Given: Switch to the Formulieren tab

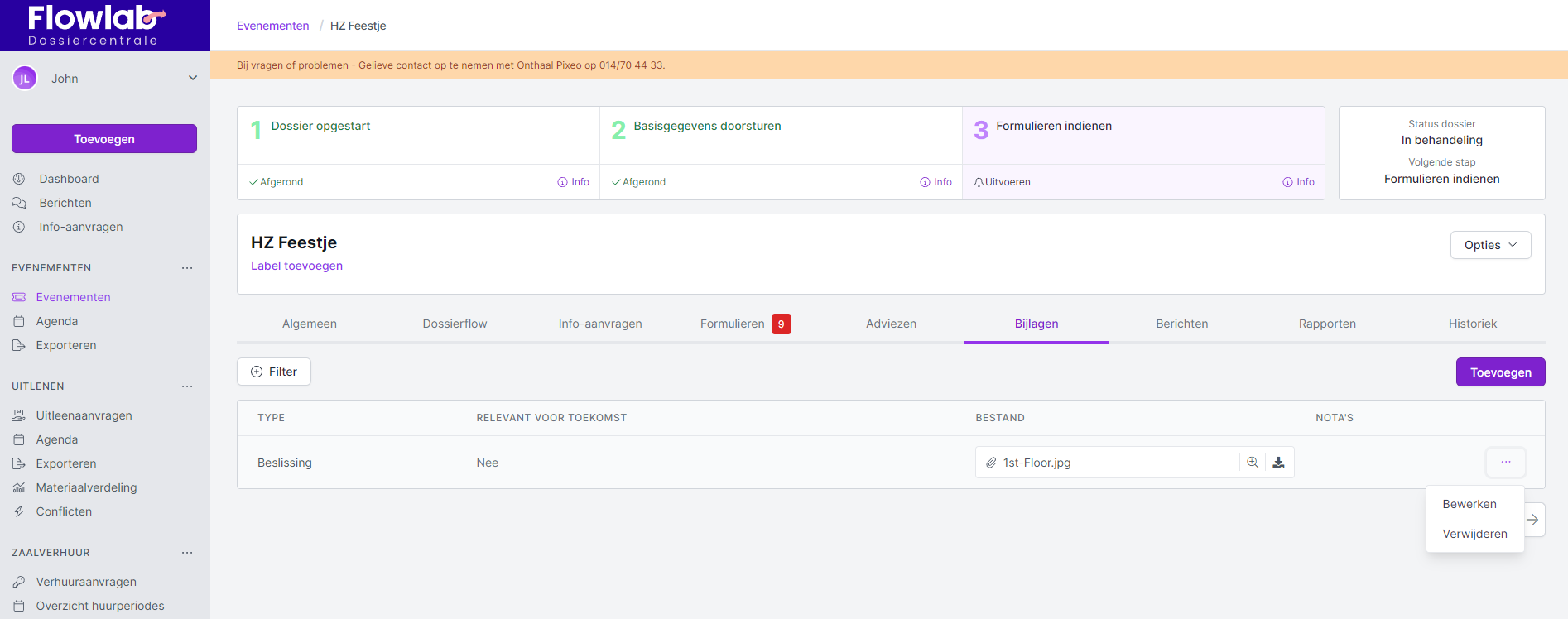Looking at the screenshot, I should 733,324.
